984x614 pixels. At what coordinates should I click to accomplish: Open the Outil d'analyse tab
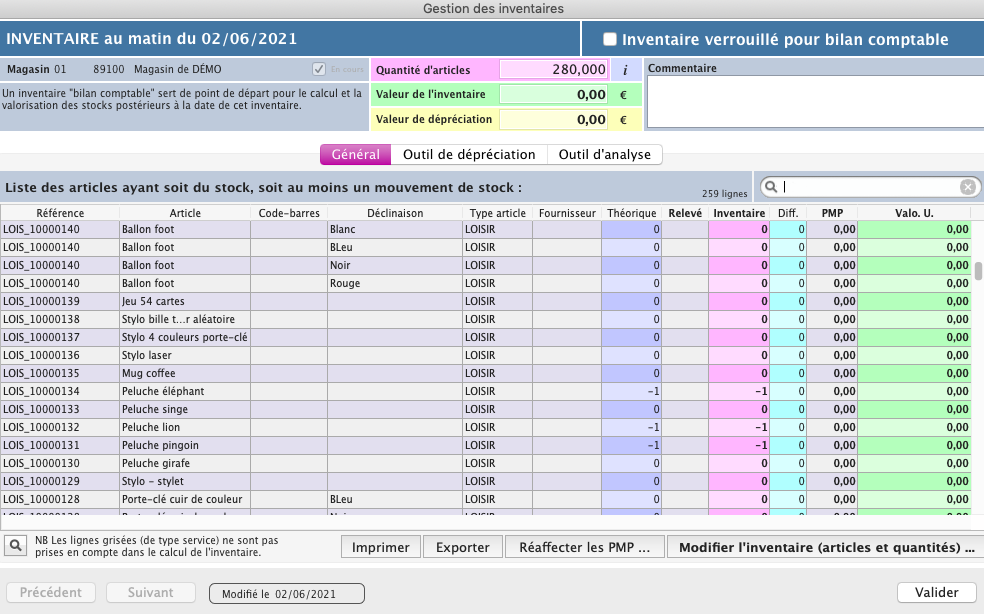tap(604, 155)
